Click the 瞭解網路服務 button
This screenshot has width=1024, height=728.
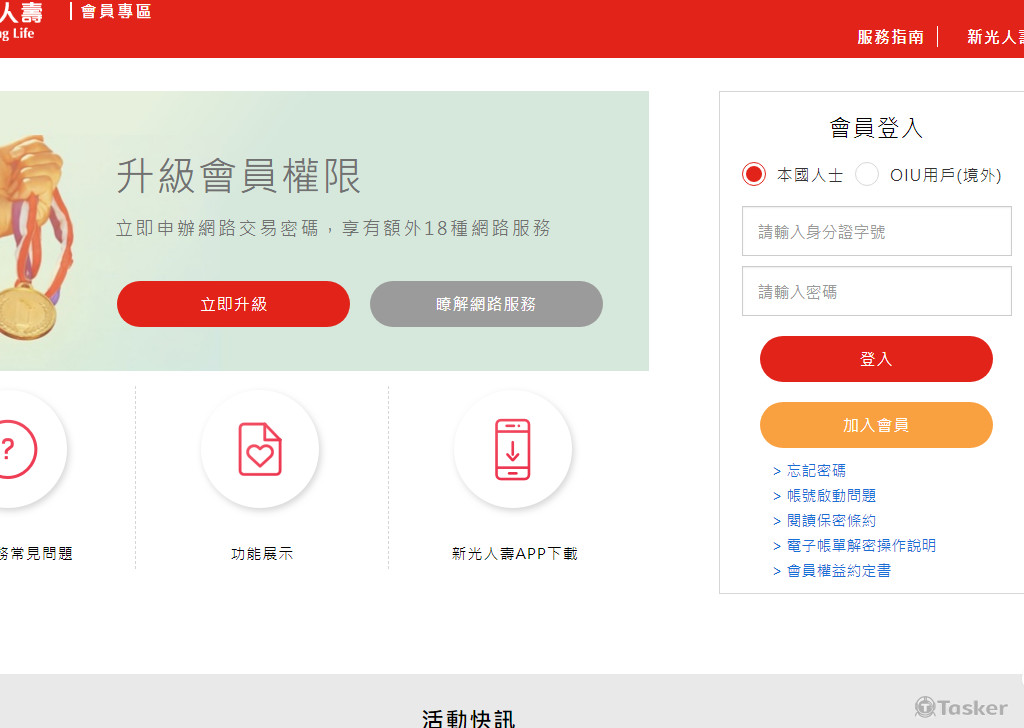point(486,304)
